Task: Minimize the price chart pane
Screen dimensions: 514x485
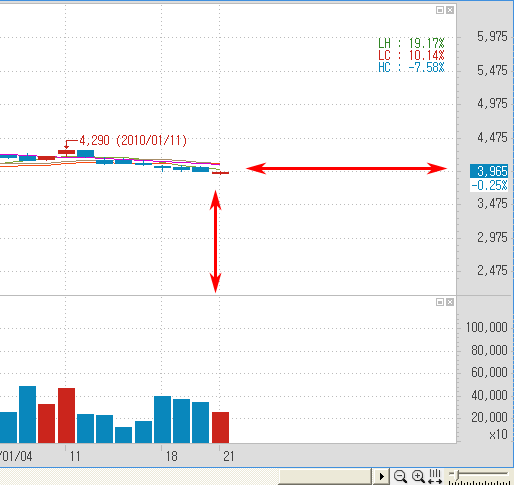Action: (440, 10)
